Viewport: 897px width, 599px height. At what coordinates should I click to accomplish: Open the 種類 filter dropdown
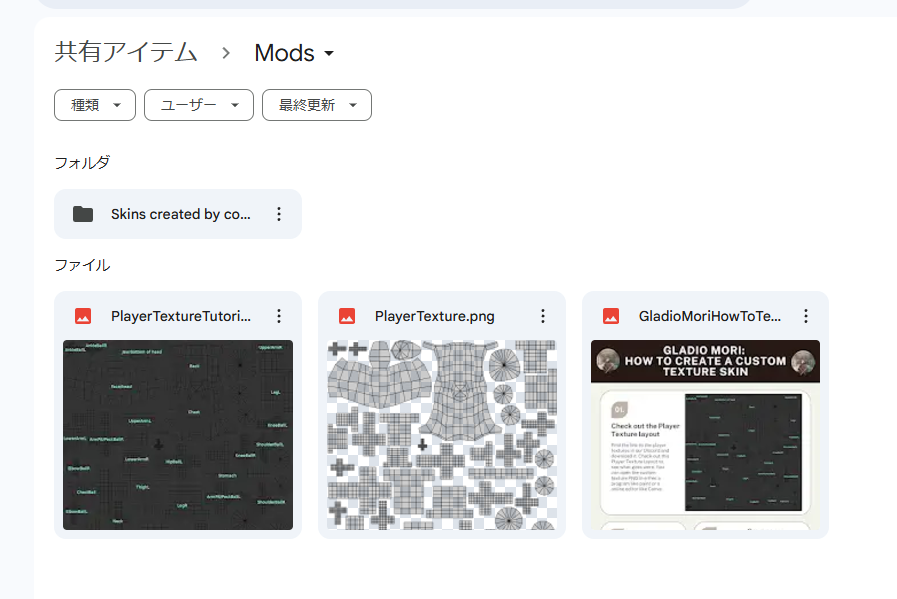point(94,105)
